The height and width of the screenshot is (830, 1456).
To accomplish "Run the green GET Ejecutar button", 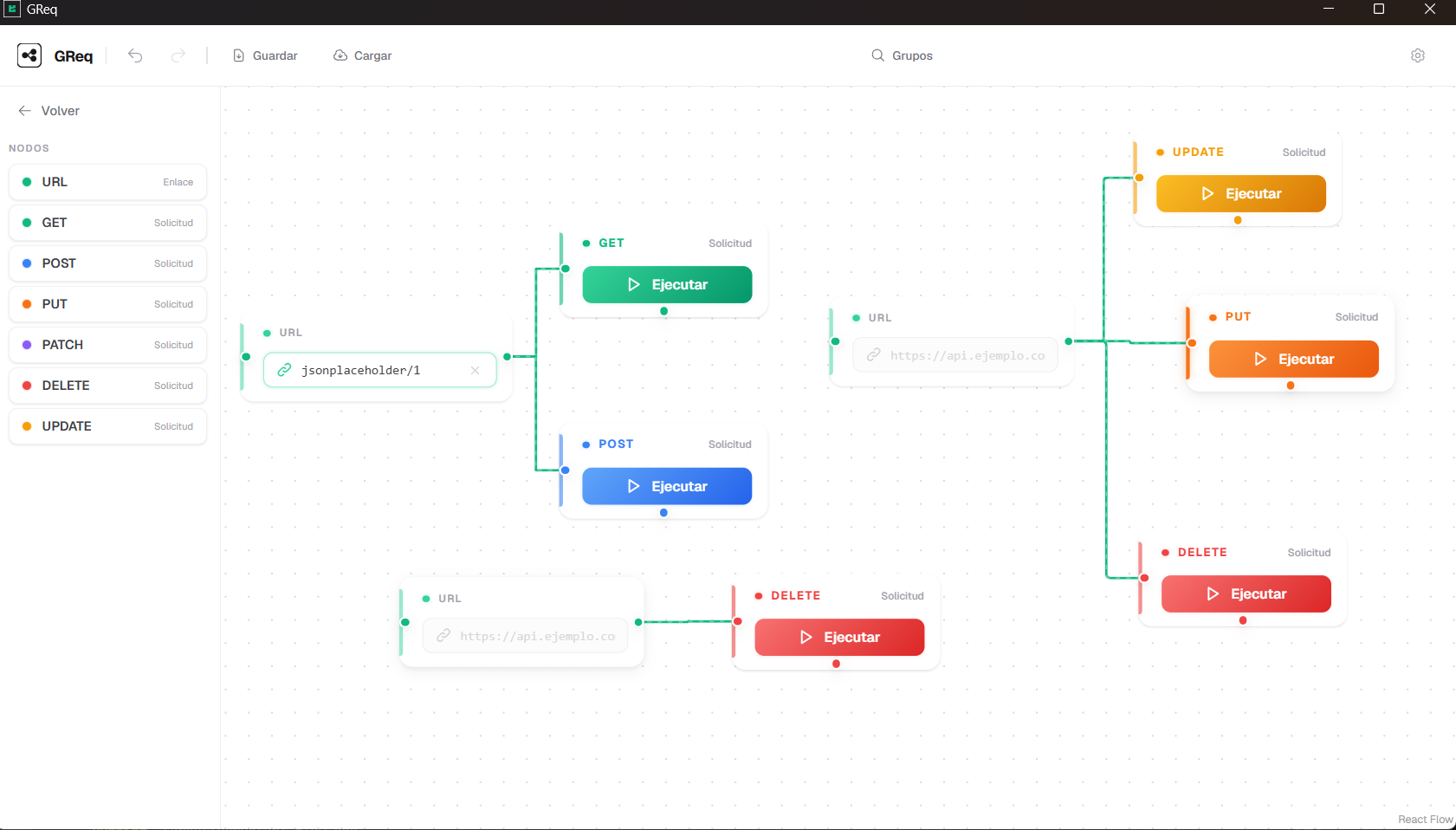I will click(x=667, y=284).
